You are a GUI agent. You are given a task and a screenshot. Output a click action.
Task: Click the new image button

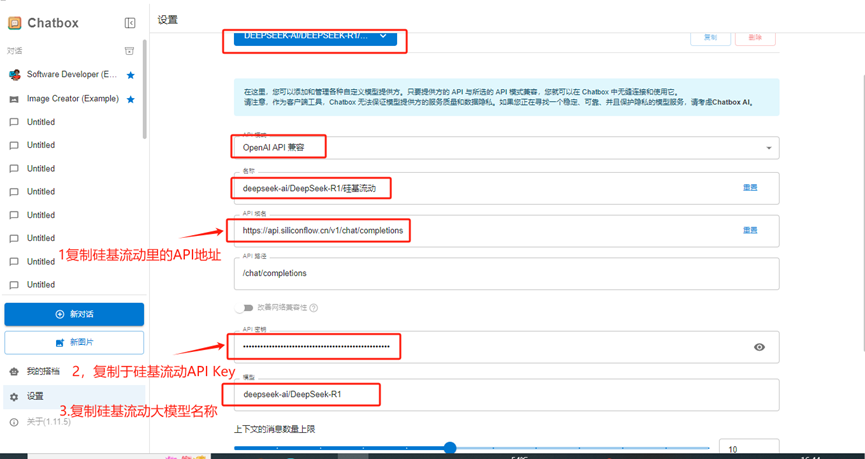click(x=74, y=343)
